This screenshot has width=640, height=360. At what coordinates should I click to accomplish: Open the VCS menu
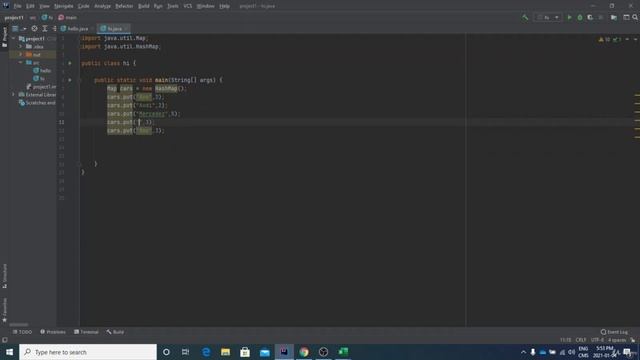pyautogui.click(x=188, y=6)
